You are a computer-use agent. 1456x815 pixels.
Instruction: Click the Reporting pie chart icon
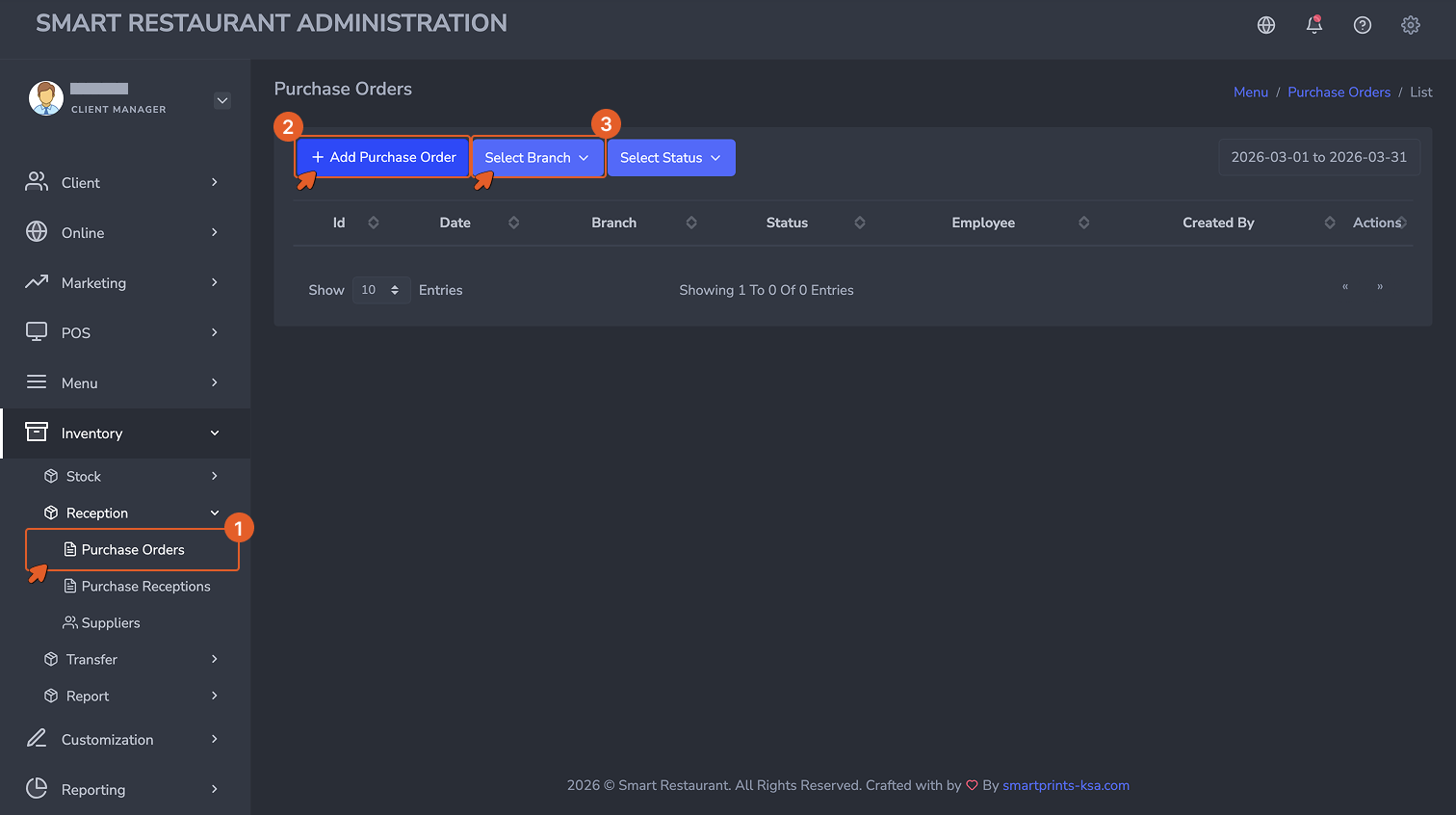[x=37, y=789]
